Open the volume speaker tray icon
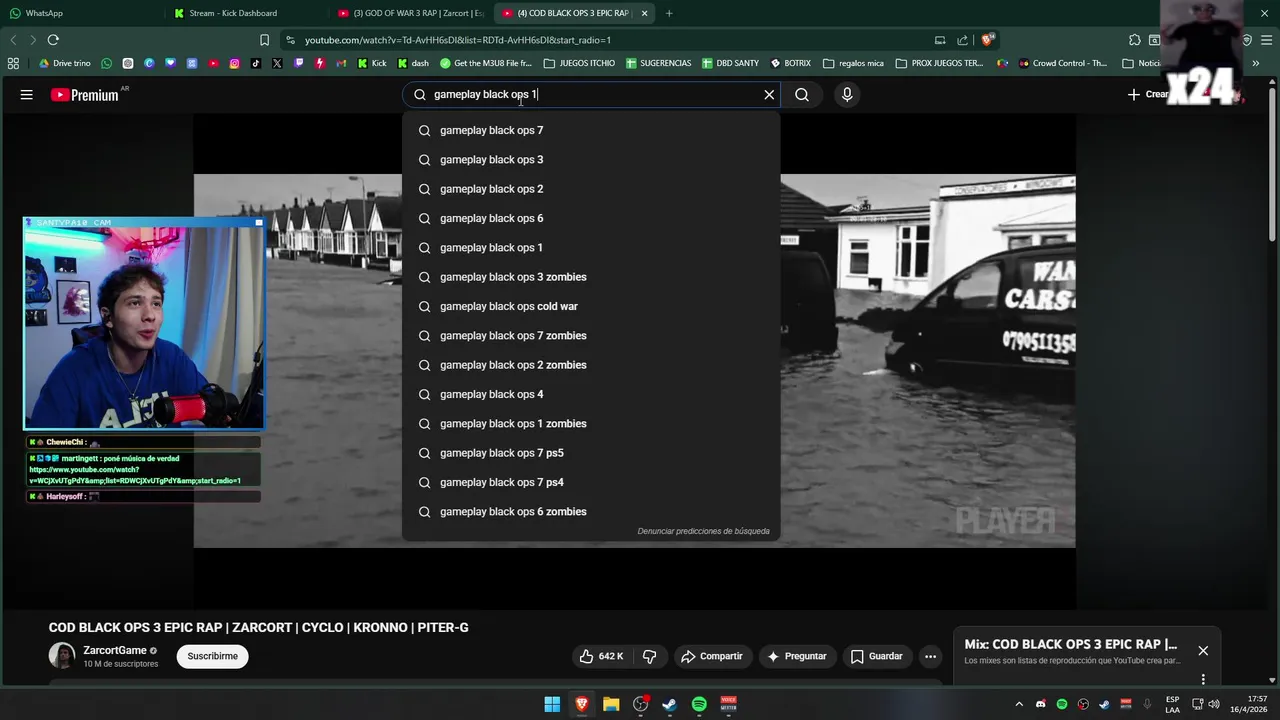Viewport: 1280px width, 720px height. tap(1214, 704)
